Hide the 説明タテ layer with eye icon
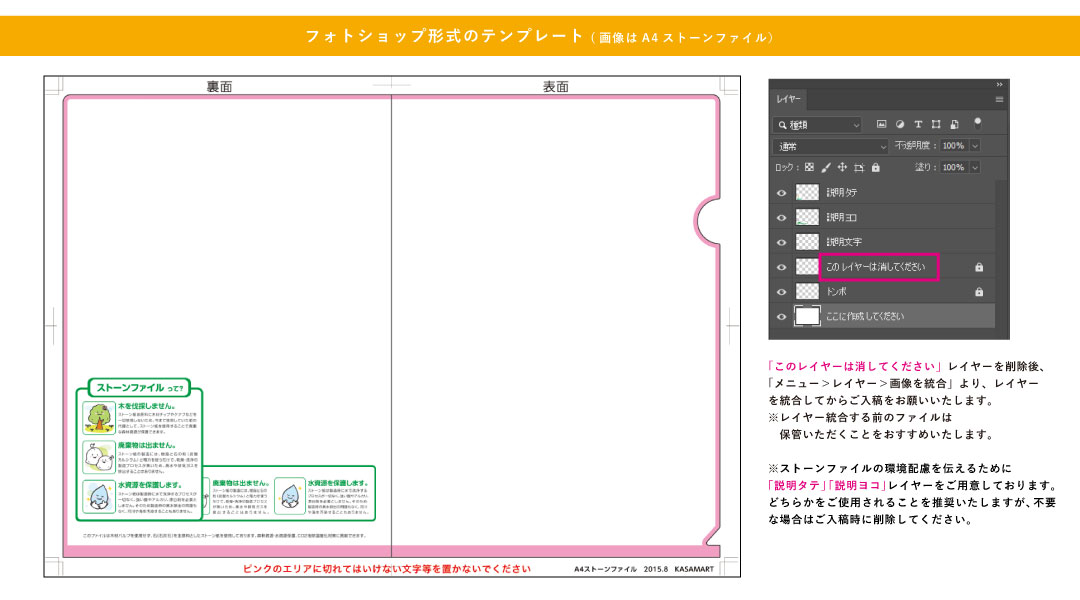This screenshot has height=600, width=1080. (x=782, y=192)
